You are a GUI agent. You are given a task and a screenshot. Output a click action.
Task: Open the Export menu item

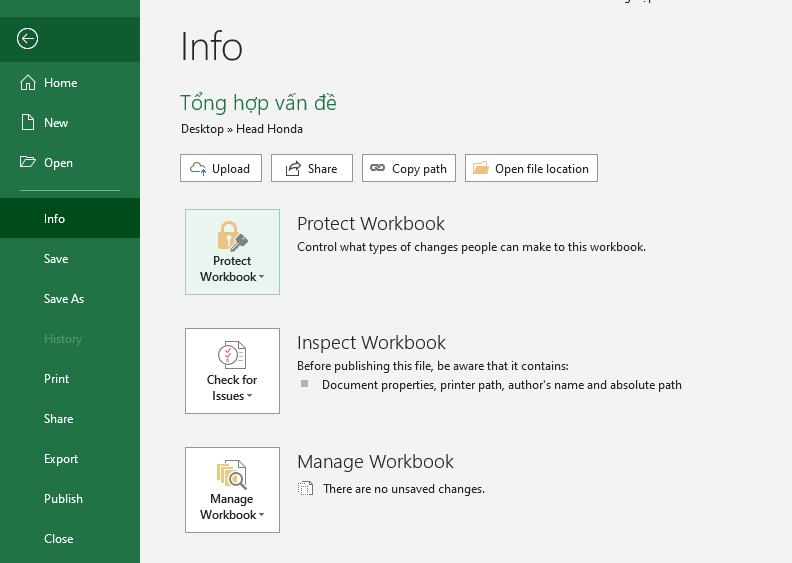point(61,459)
